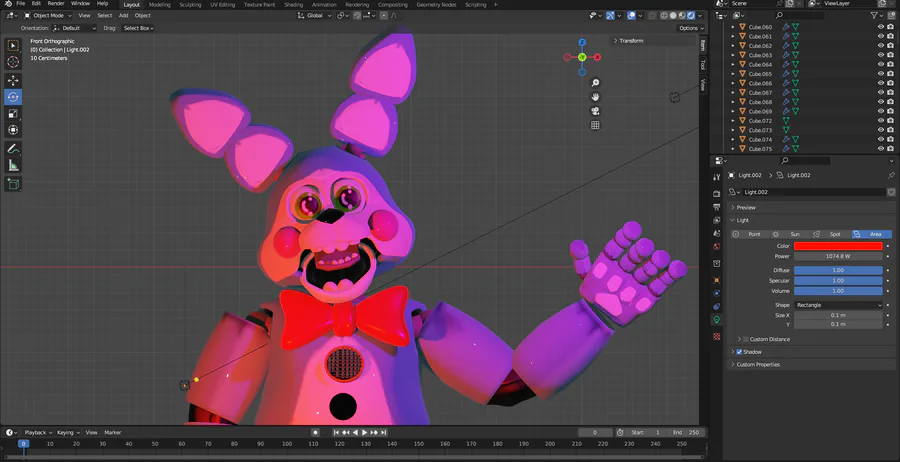The image size is (900, 462).
Task: Toggle the camera view icon
Action: point(595,111)
